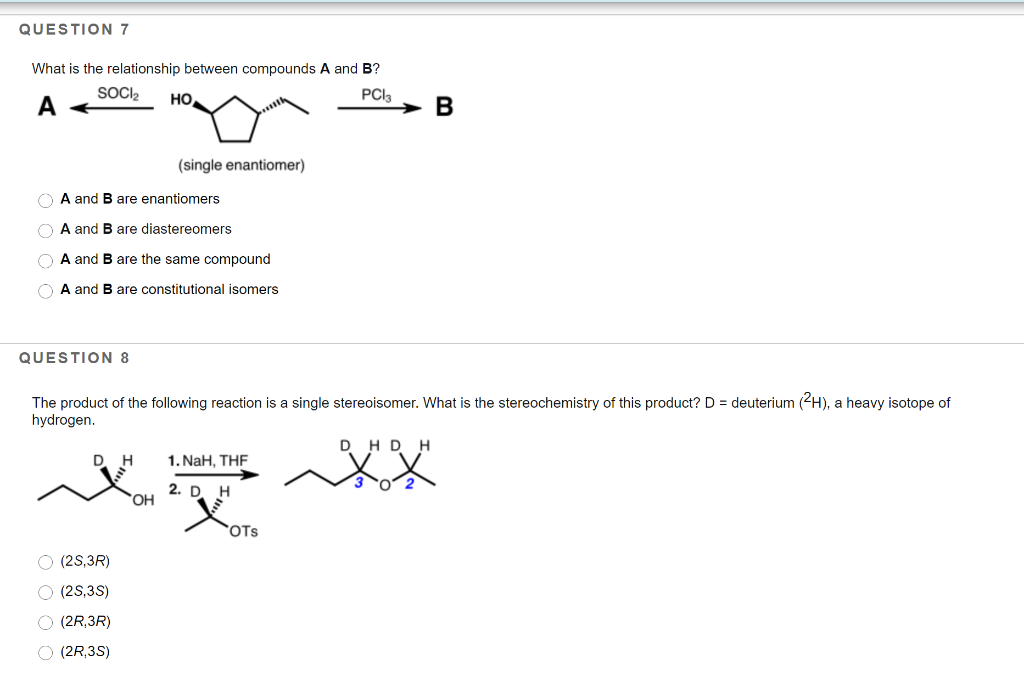Click the QUESTION 8 heading
This screenshot has height=682, width=1024.
pos(74,358)
